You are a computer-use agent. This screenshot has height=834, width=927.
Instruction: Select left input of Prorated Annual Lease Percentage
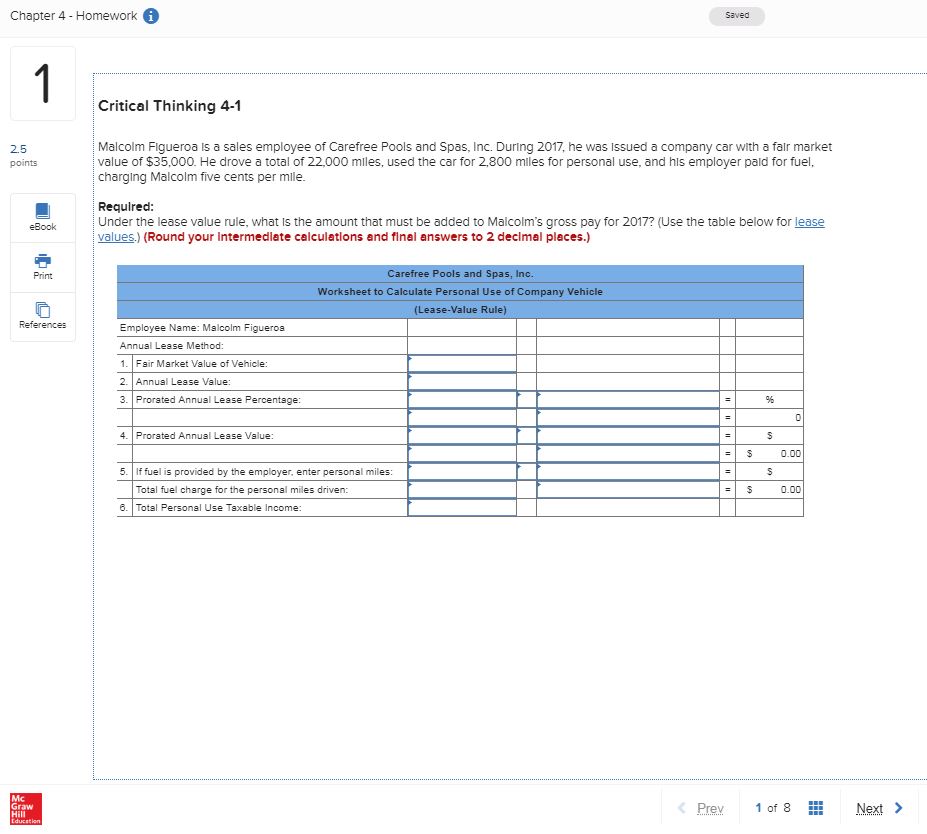[462, 400]
